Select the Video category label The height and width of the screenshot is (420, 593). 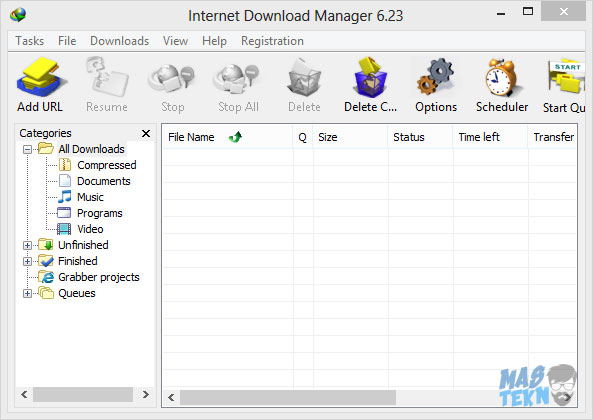(x=90, y=229)
